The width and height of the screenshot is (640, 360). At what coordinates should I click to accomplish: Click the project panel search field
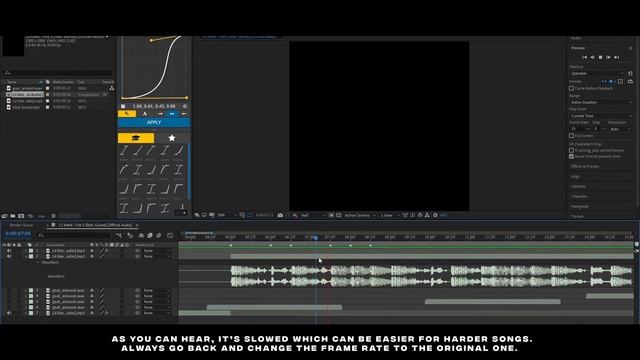click(58, 73)
